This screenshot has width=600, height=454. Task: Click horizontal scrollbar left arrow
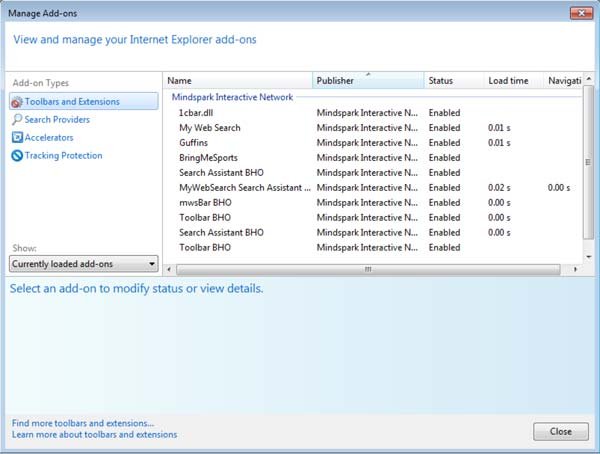click(169, 269)
